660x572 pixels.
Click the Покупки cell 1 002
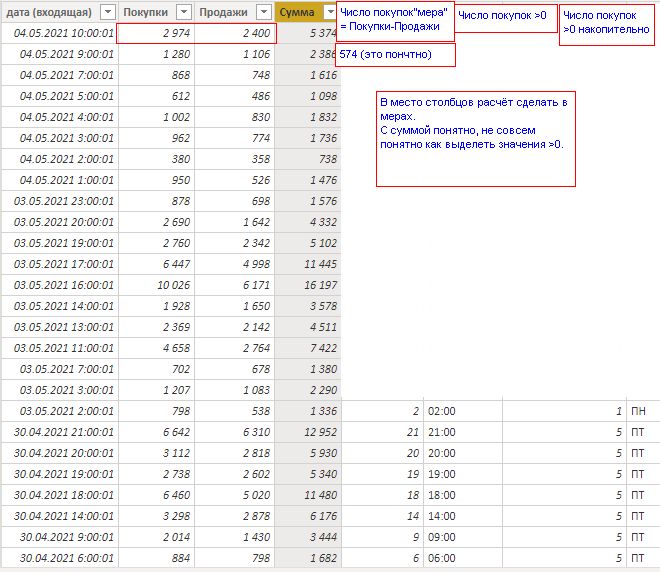(156, 117)
